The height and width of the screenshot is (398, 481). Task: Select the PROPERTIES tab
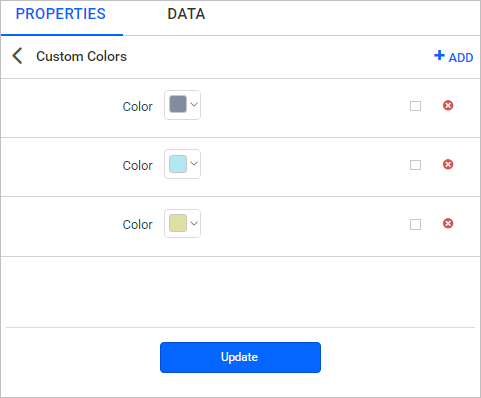tap(61, 14)
